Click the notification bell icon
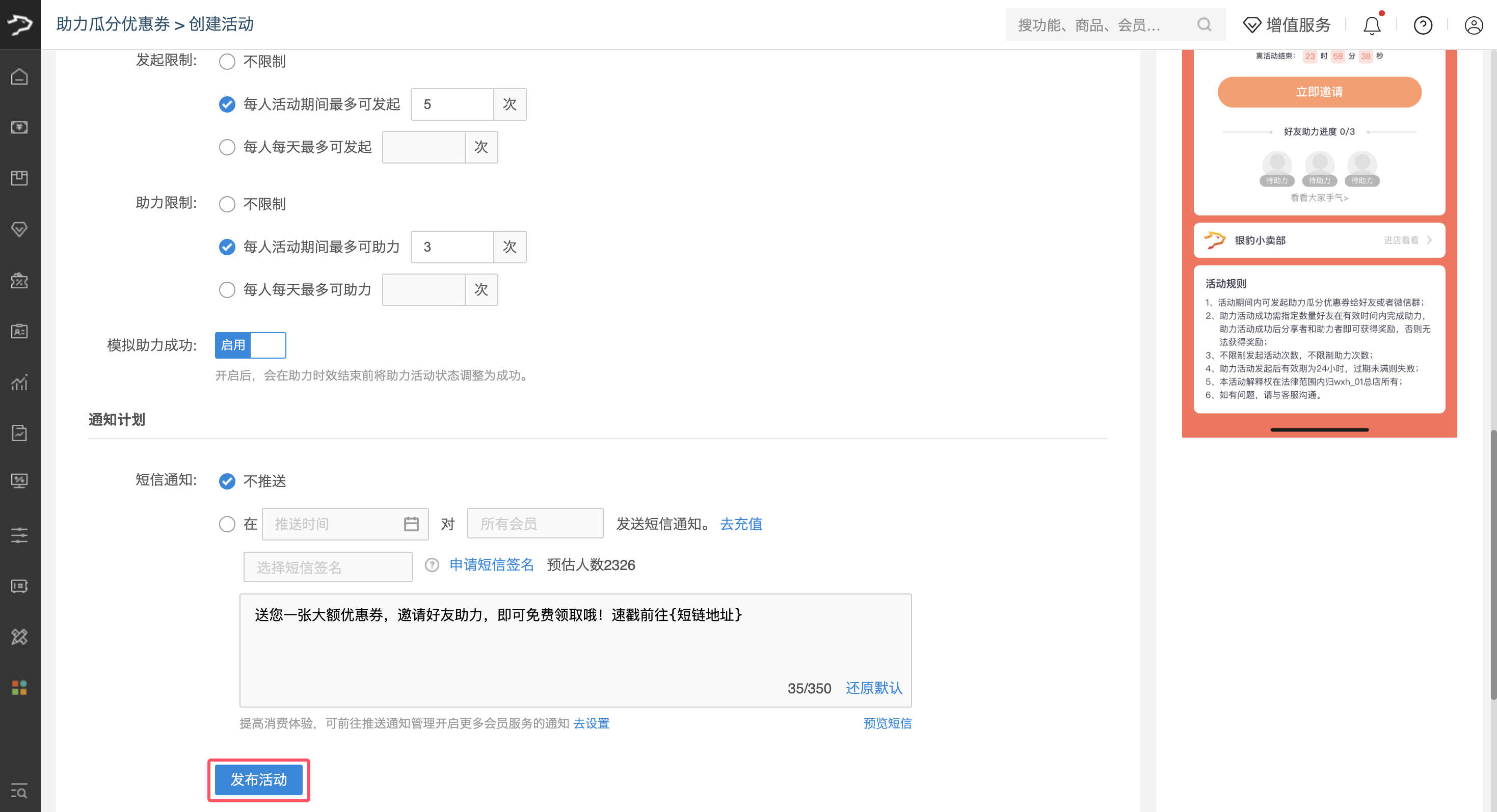The width and height of the screenshot is (1497, 812). 1372,25
